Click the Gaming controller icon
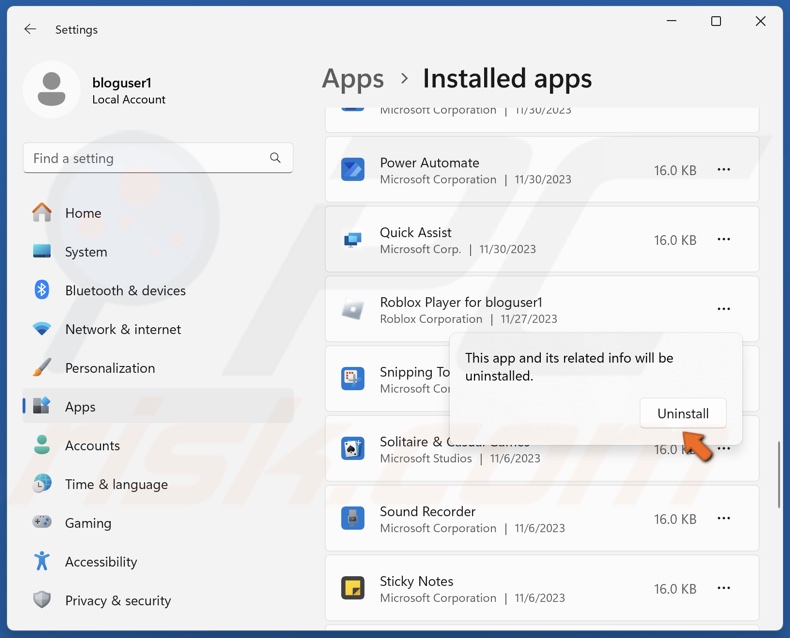This screenshot has height=638, width=790. coord(42,522)
